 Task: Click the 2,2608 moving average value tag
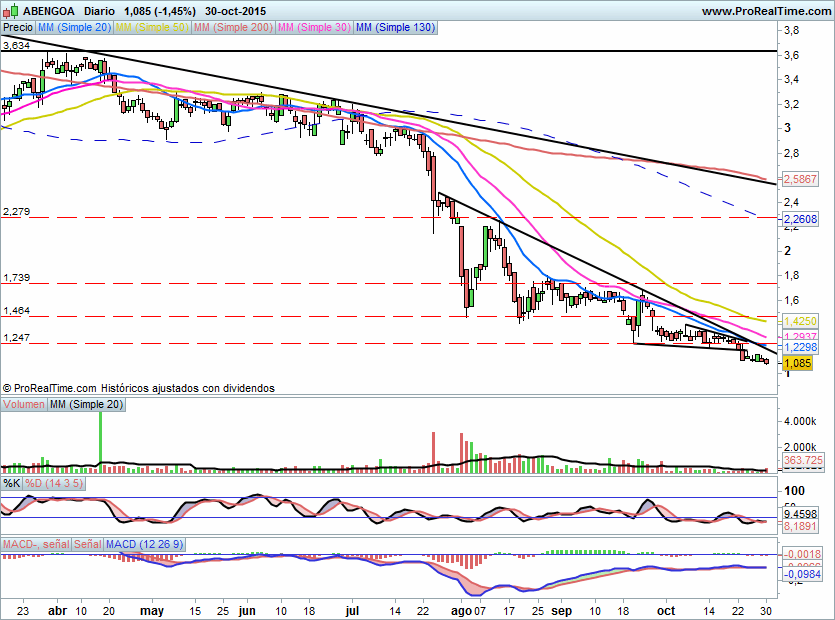tap(800, 219)
